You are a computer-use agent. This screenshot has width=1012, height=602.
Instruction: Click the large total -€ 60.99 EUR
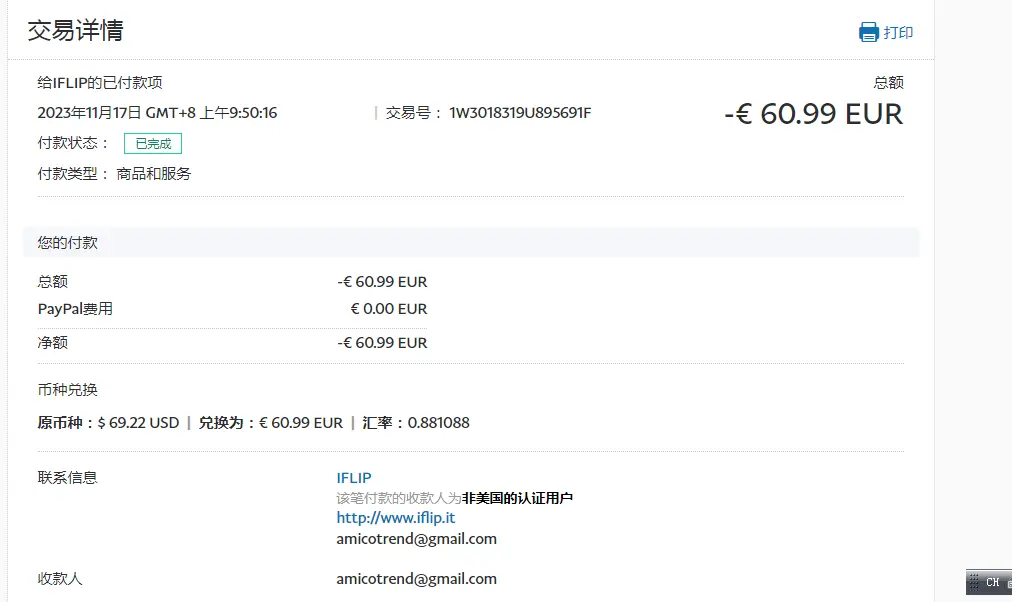pos(813,114)
